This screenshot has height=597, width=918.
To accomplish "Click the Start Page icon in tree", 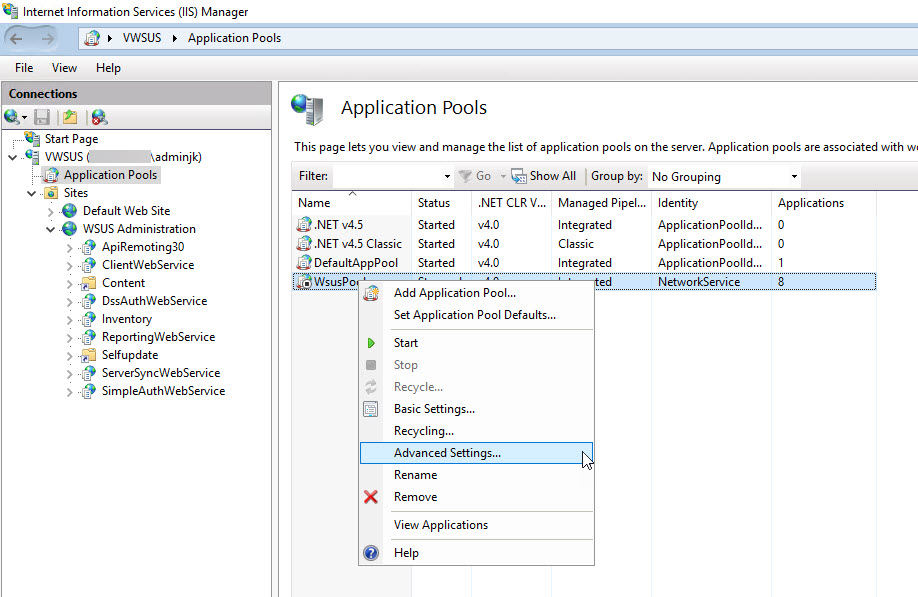I will [32, 138].
